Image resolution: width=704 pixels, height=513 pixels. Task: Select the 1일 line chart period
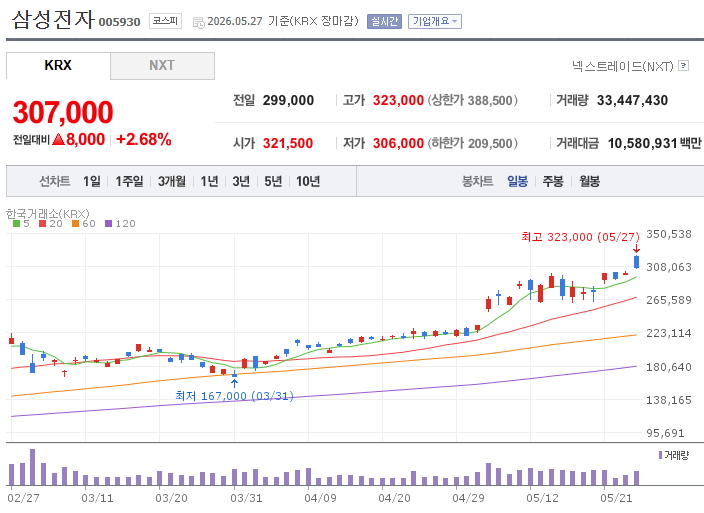click(92, 181)
